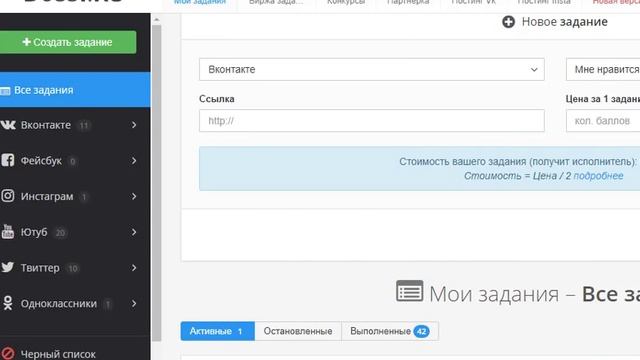Switch to the Активные tab
Viewport: 640px width, 360px height.
tap(218, 331)
